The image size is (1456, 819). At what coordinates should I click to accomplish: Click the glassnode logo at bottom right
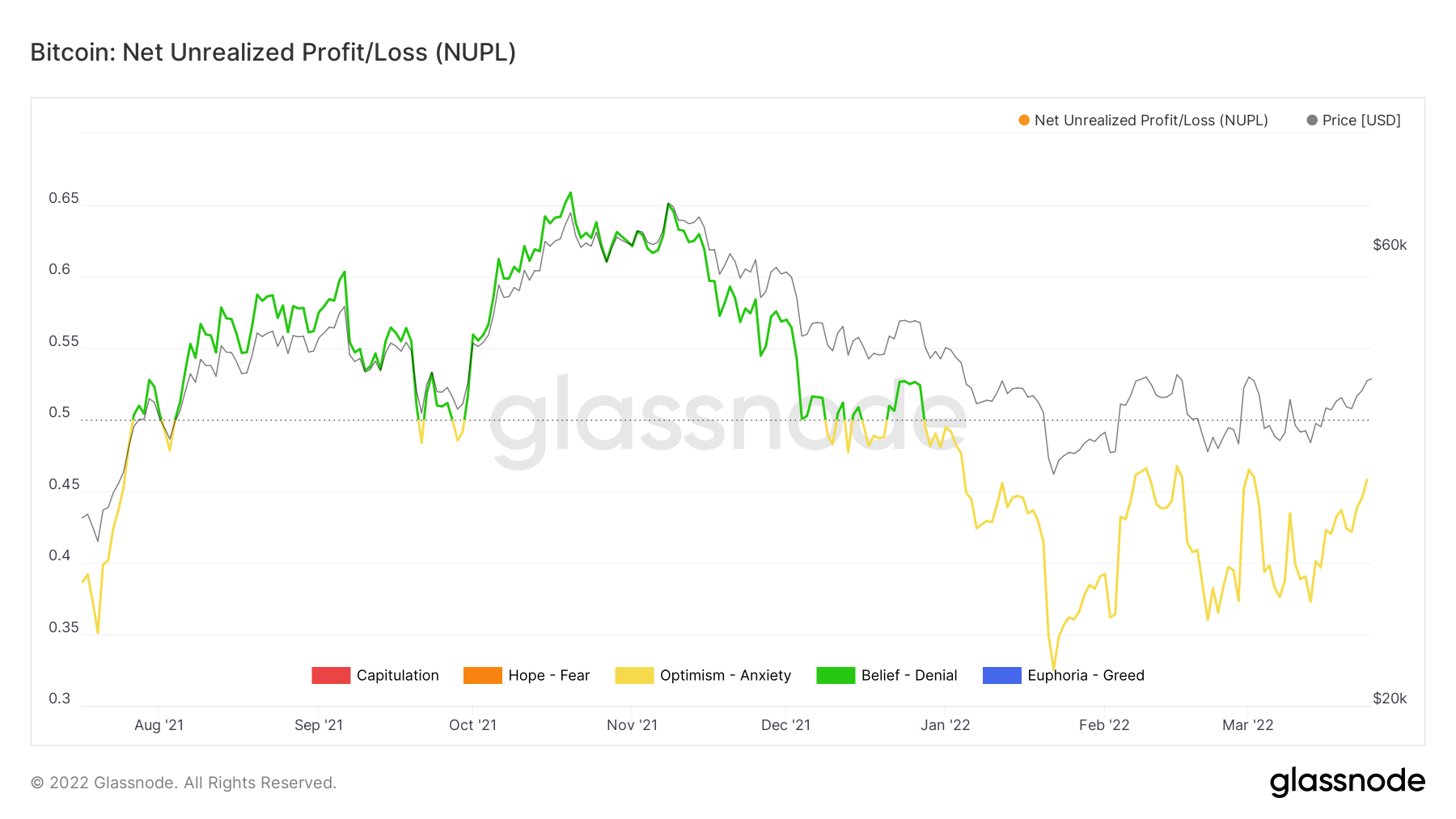[x=1347, y=781]
